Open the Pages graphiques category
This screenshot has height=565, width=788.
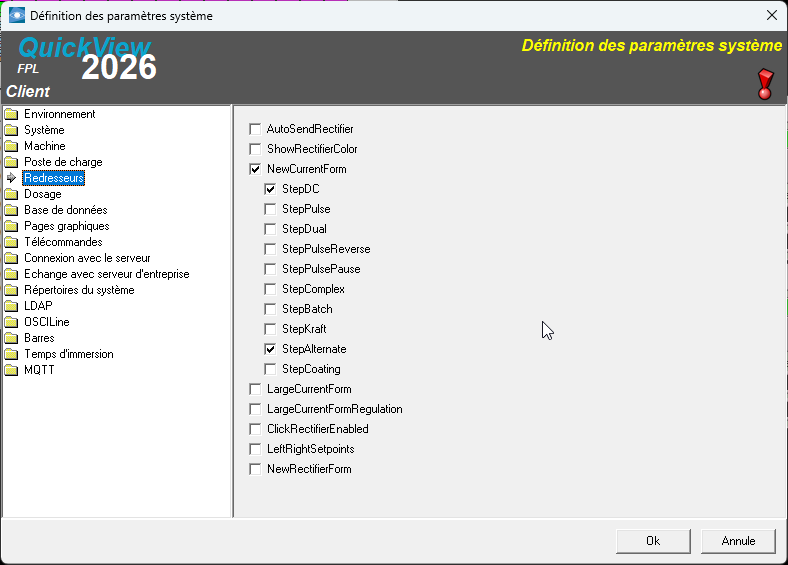pos(67,226)
